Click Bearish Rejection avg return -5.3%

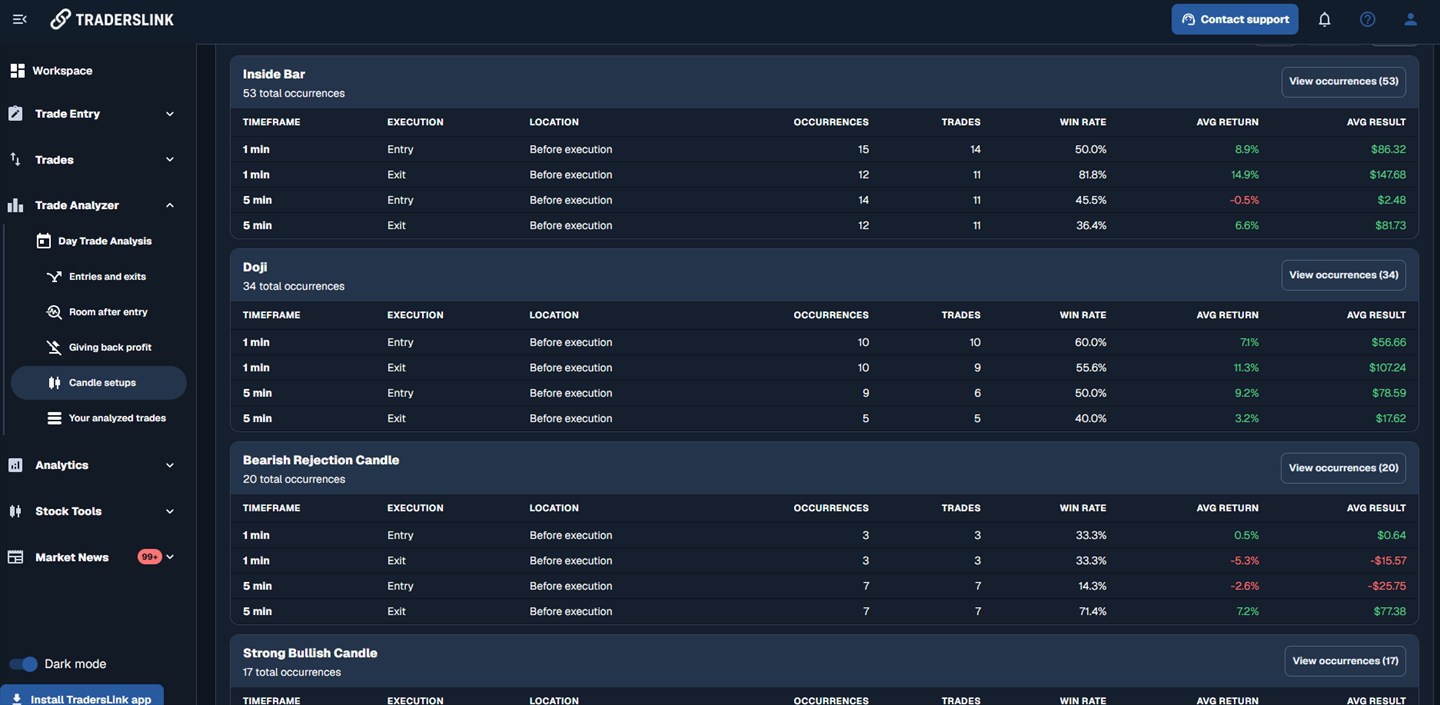click(1245, 561)
